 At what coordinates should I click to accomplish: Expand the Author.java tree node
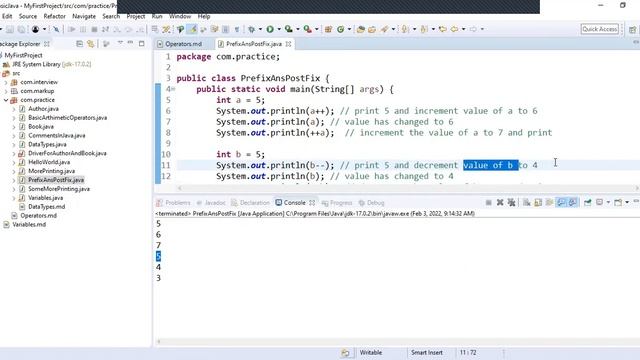[x=13, y=109]
